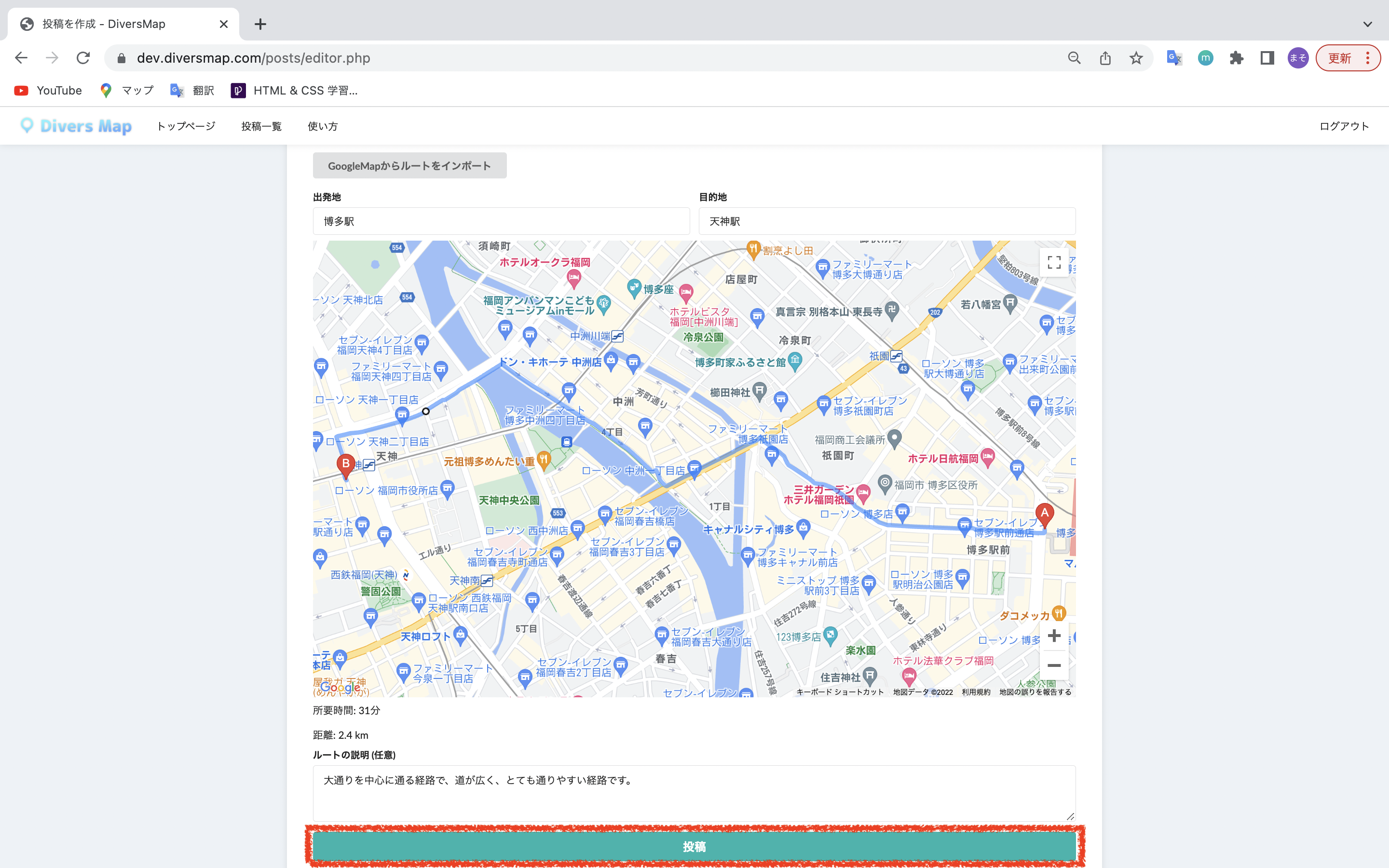Click the 出発地 input showing 博多駅

tap(501, 221)
